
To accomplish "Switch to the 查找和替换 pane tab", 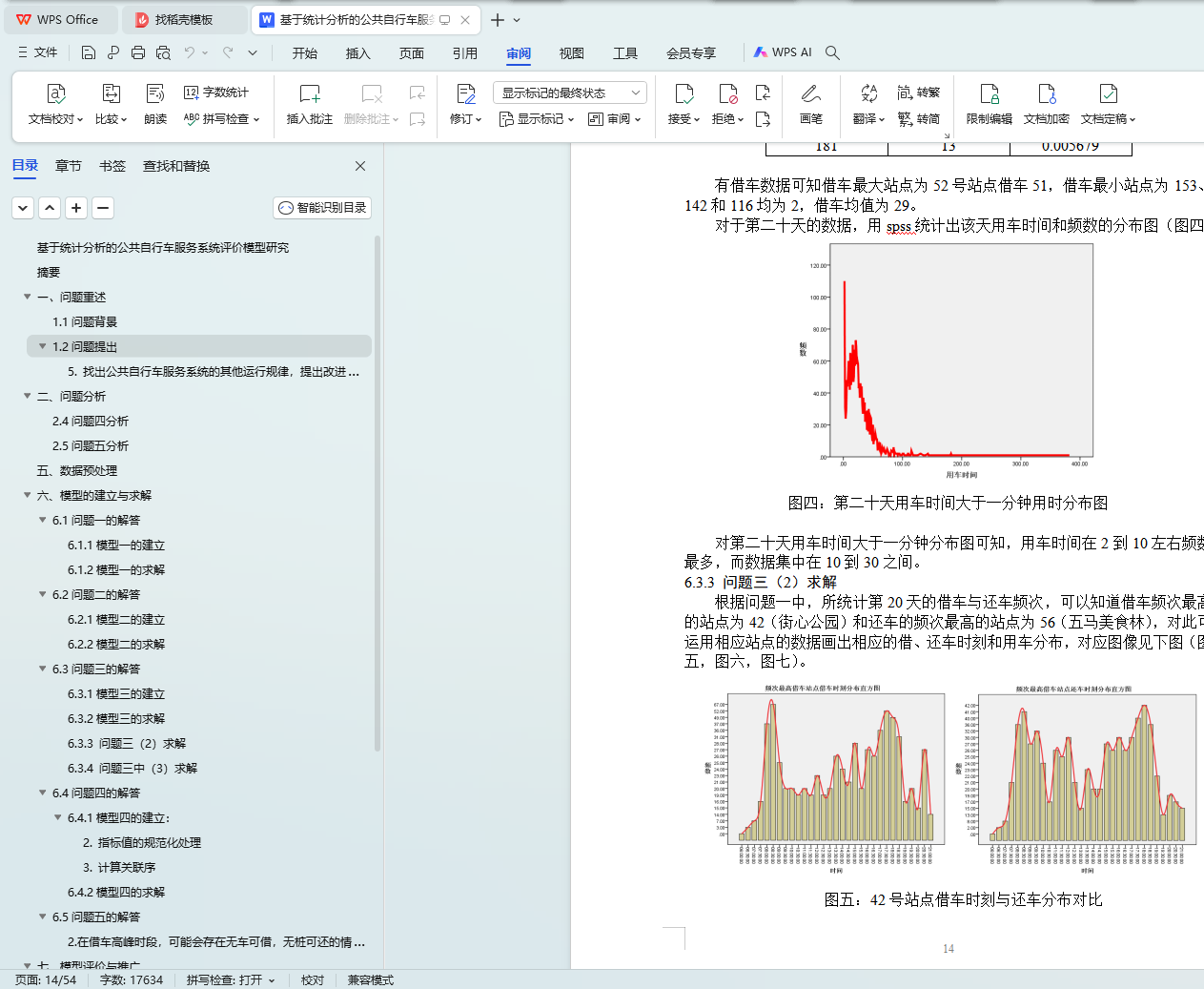I will pyautogui.click(x=176, y=166).
